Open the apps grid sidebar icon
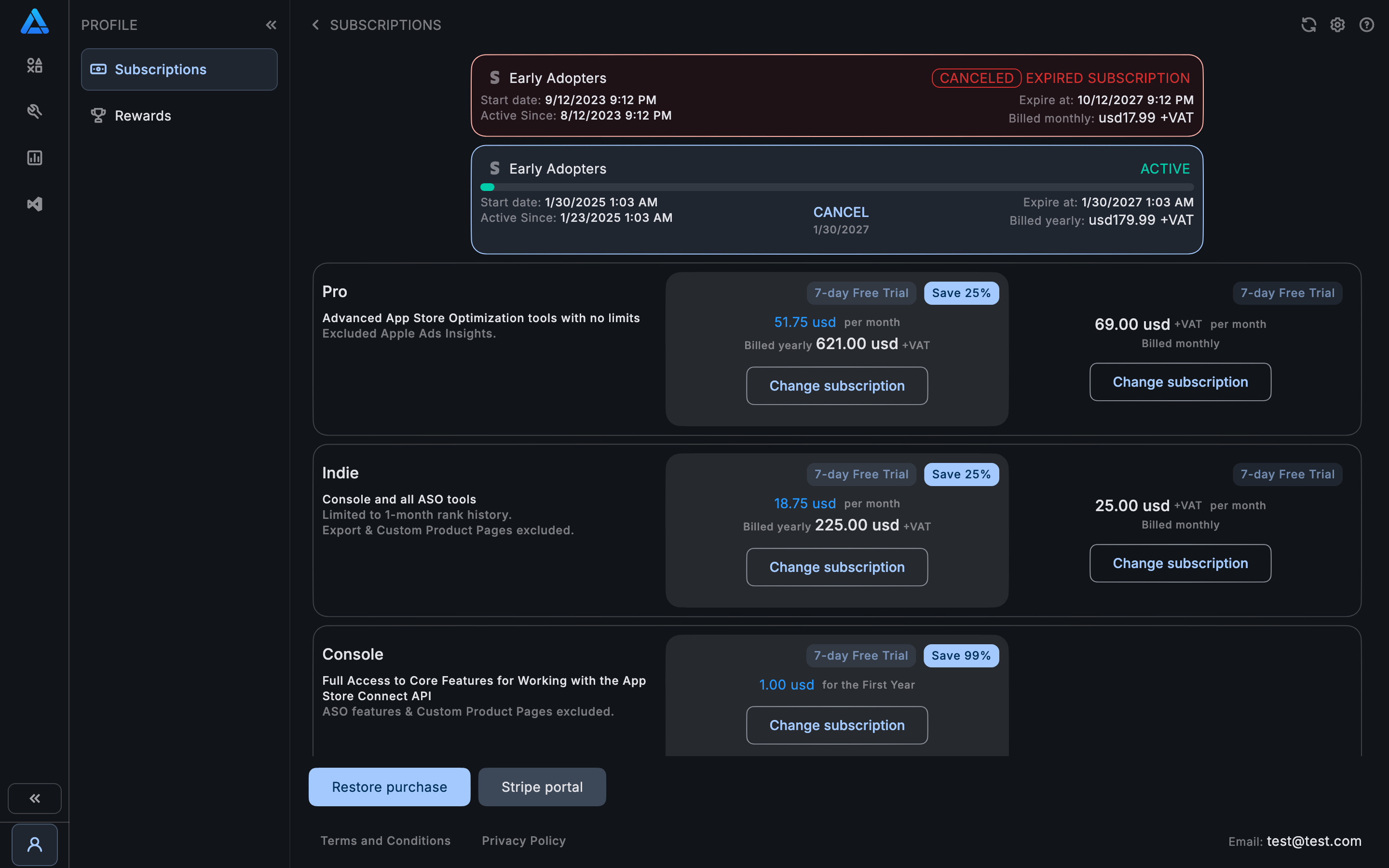1389x868 pixels. coord(34,66)
